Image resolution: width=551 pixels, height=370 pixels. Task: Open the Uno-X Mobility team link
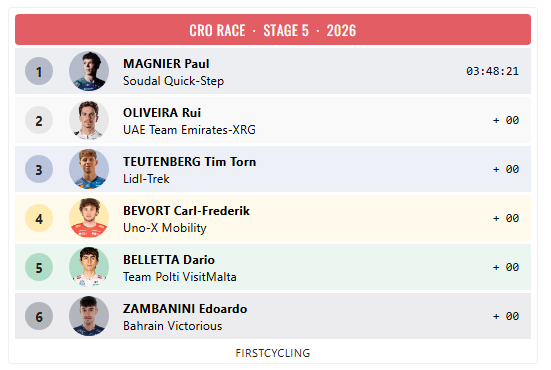coord(165,228)
